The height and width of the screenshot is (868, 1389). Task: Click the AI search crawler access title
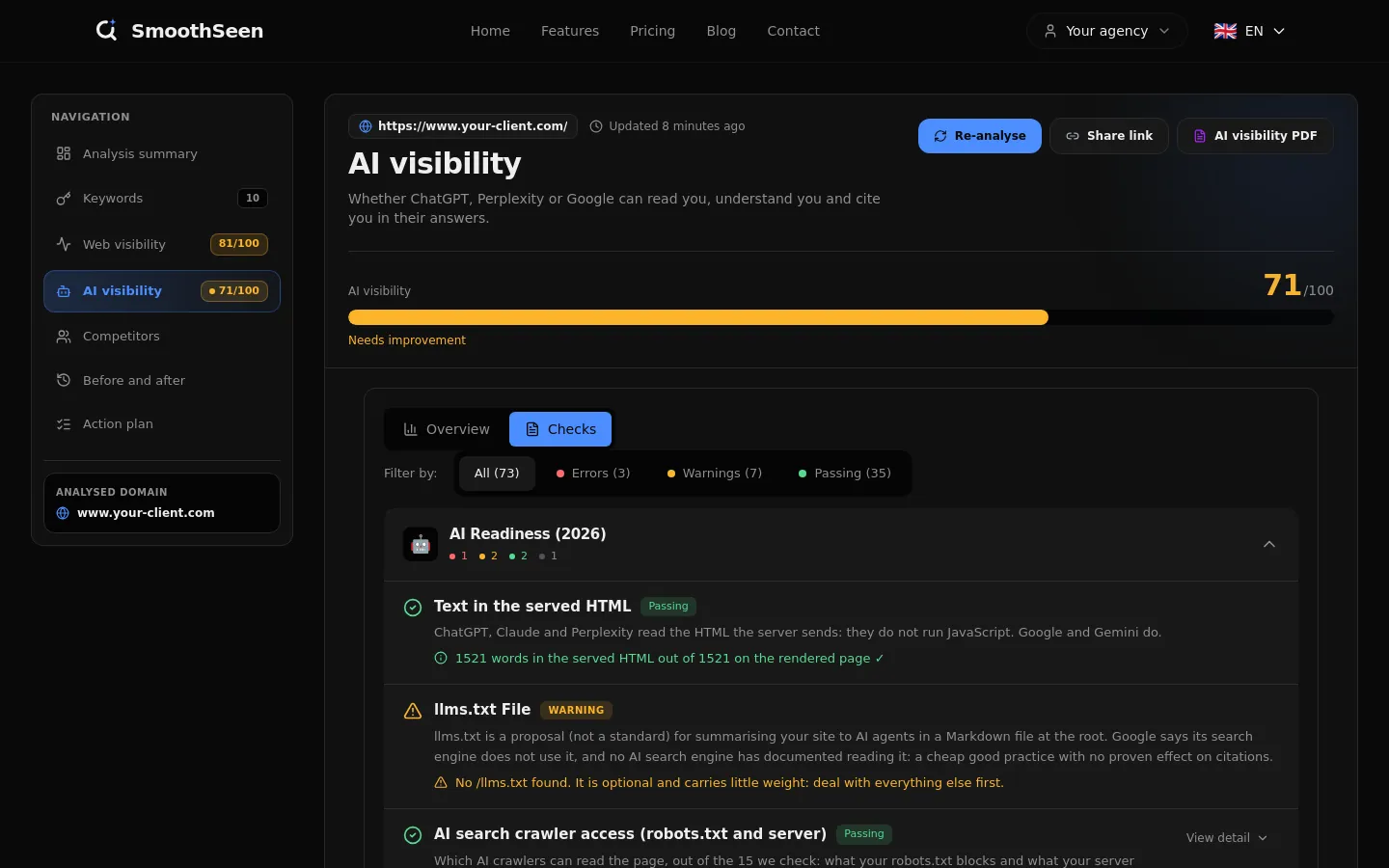630,834
